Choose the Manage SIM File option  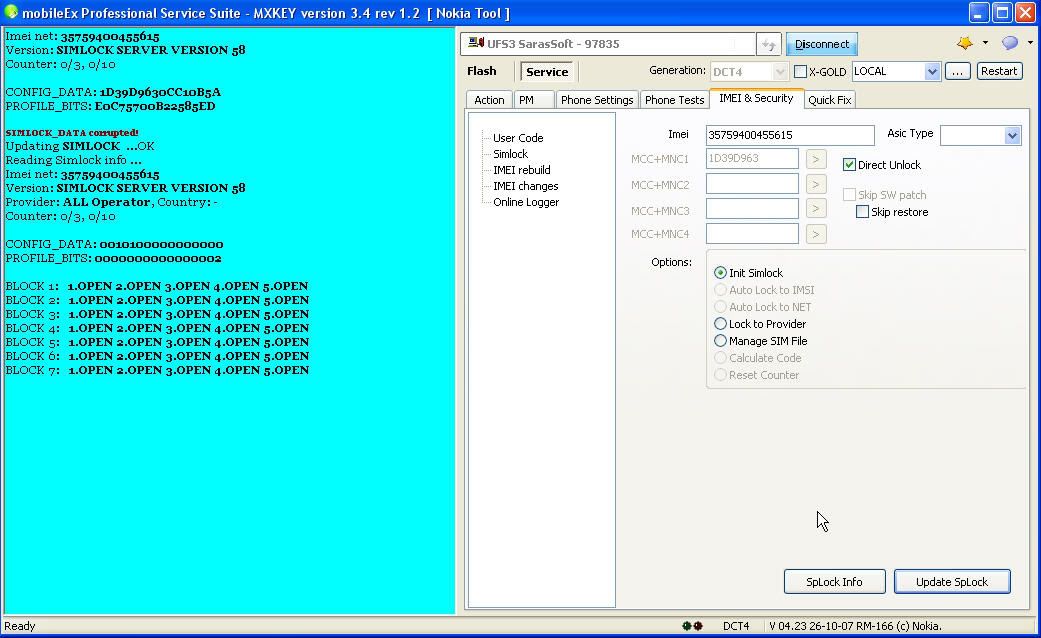tap(720, 341)
